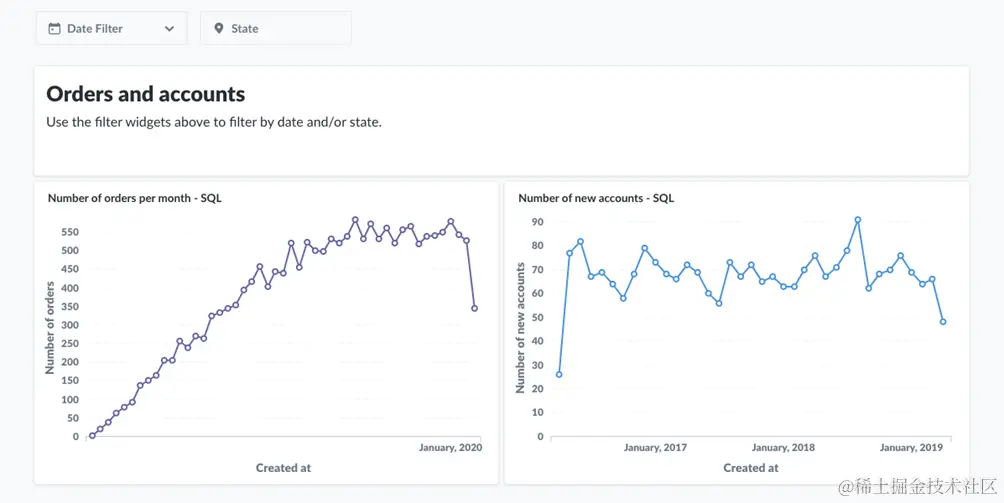Click the final data point on accounts chart

point(943,322)
